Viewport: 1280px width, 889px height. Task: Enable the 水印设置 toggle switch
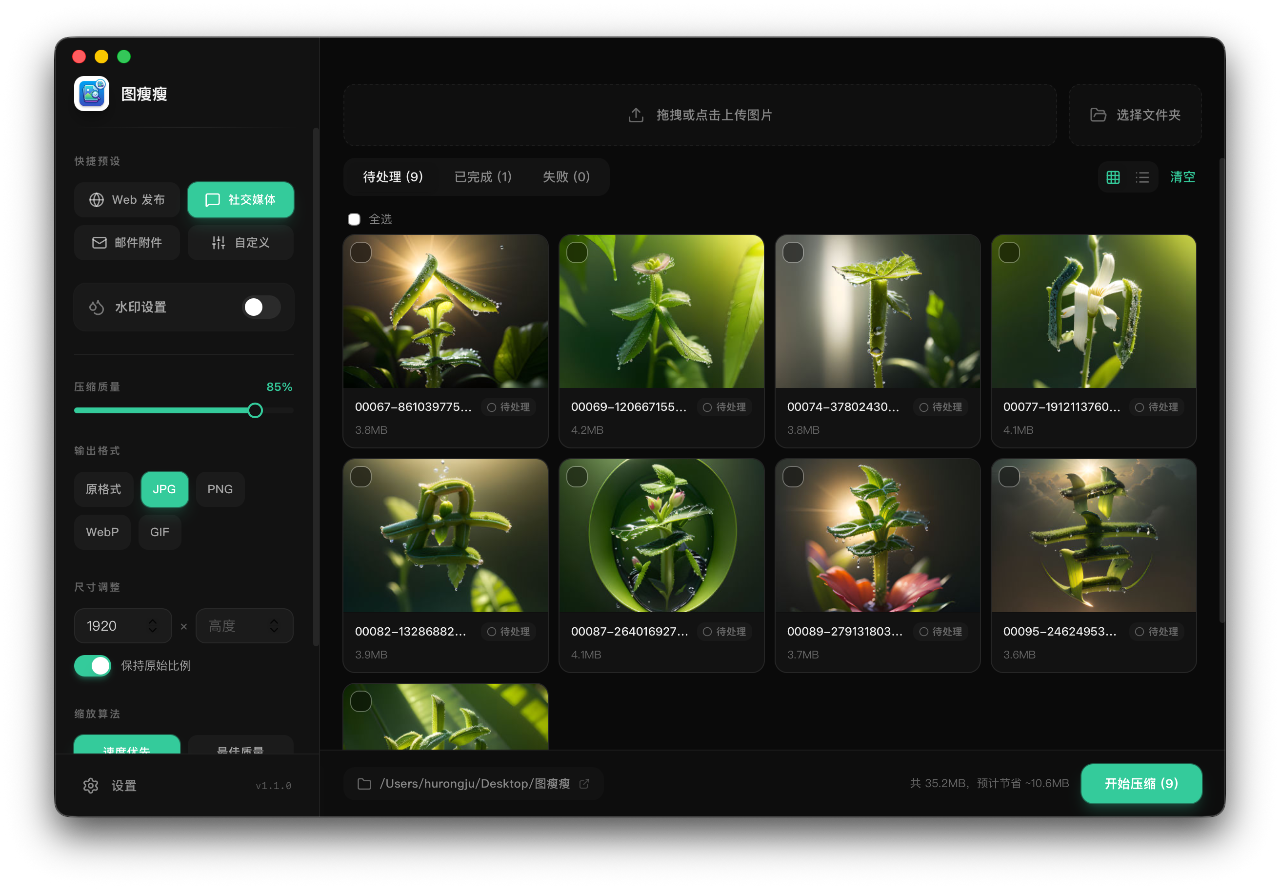point(261,307)
